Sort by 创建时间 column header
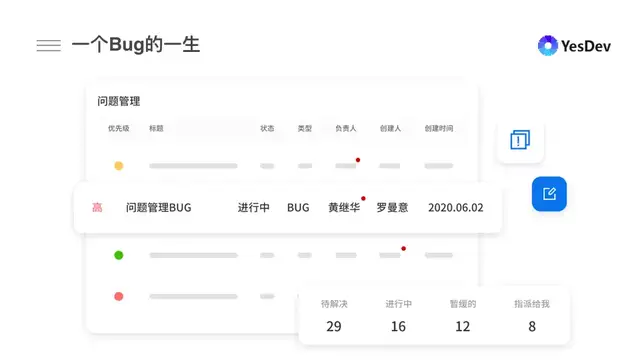Image resolution: width=640 pixels, height=360 pixels. click(439, 128)
